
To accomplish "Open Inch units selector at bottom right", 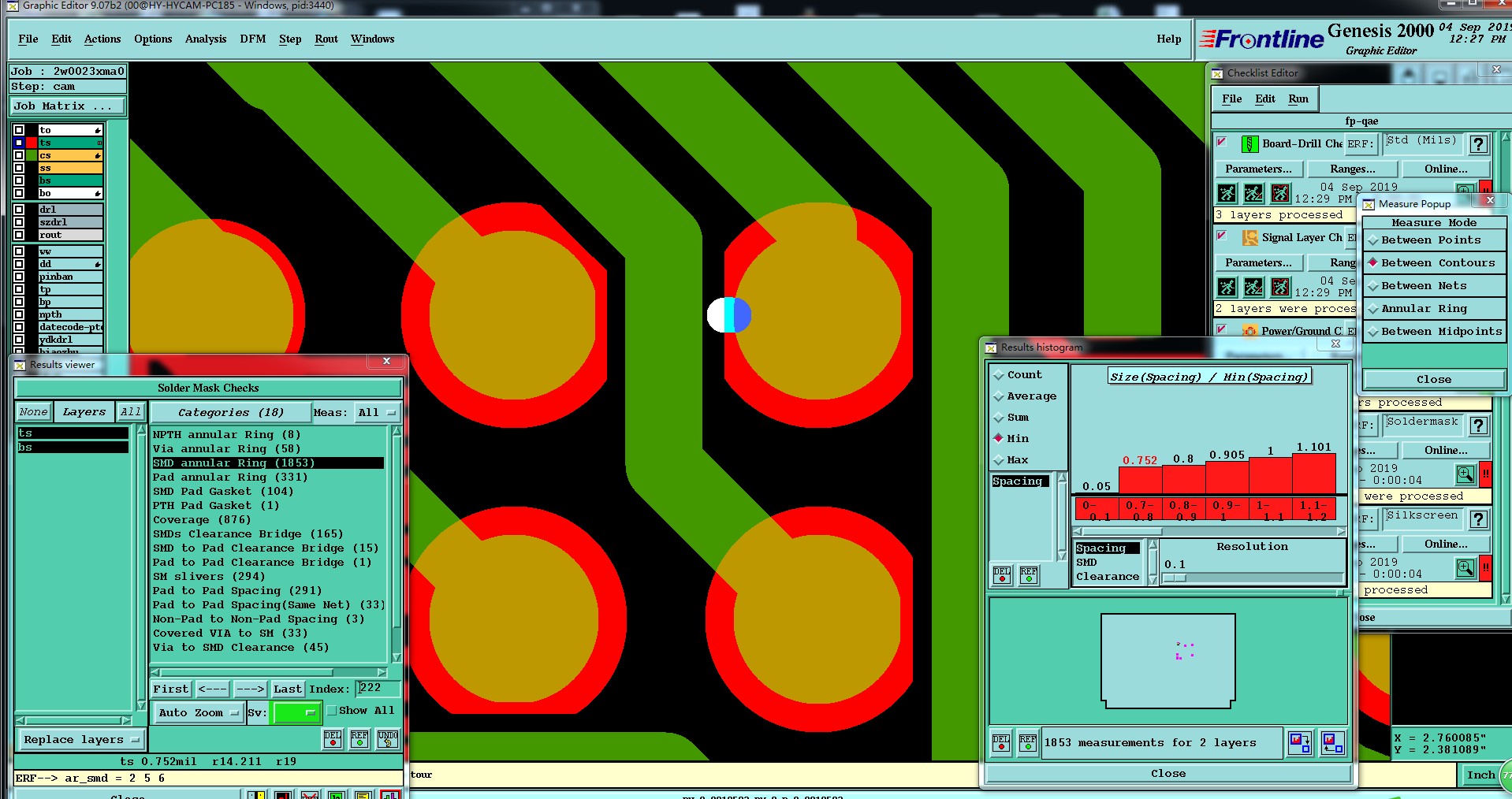I will 1480,775.
